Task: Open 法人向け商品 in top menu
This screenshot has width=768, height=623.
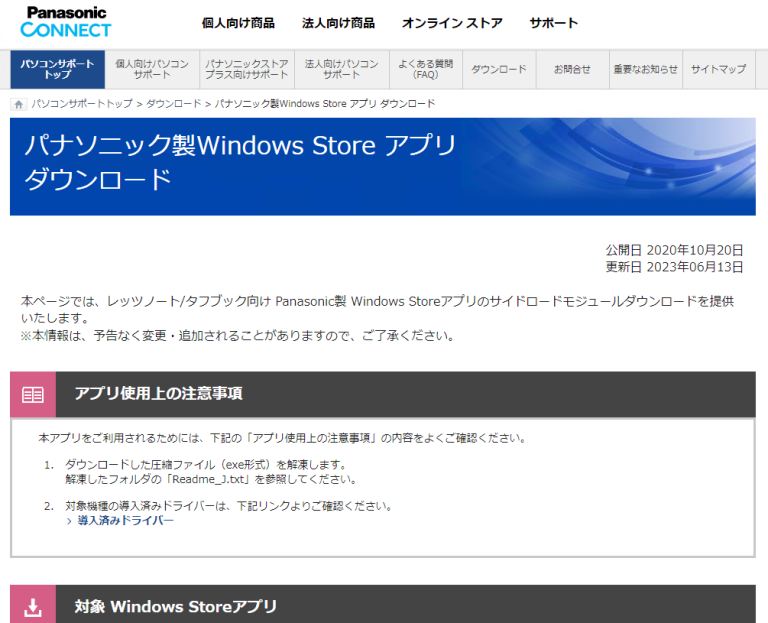Action: [338, 23]
